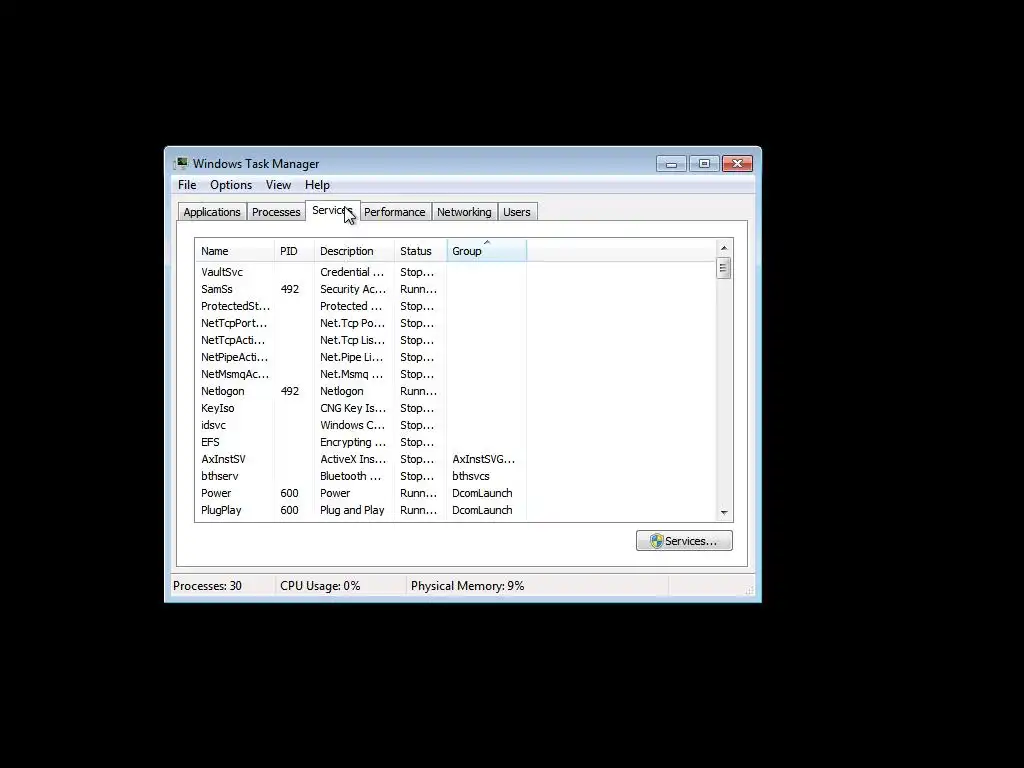Minimize the Windows Task Manager window

click(671, 163)
